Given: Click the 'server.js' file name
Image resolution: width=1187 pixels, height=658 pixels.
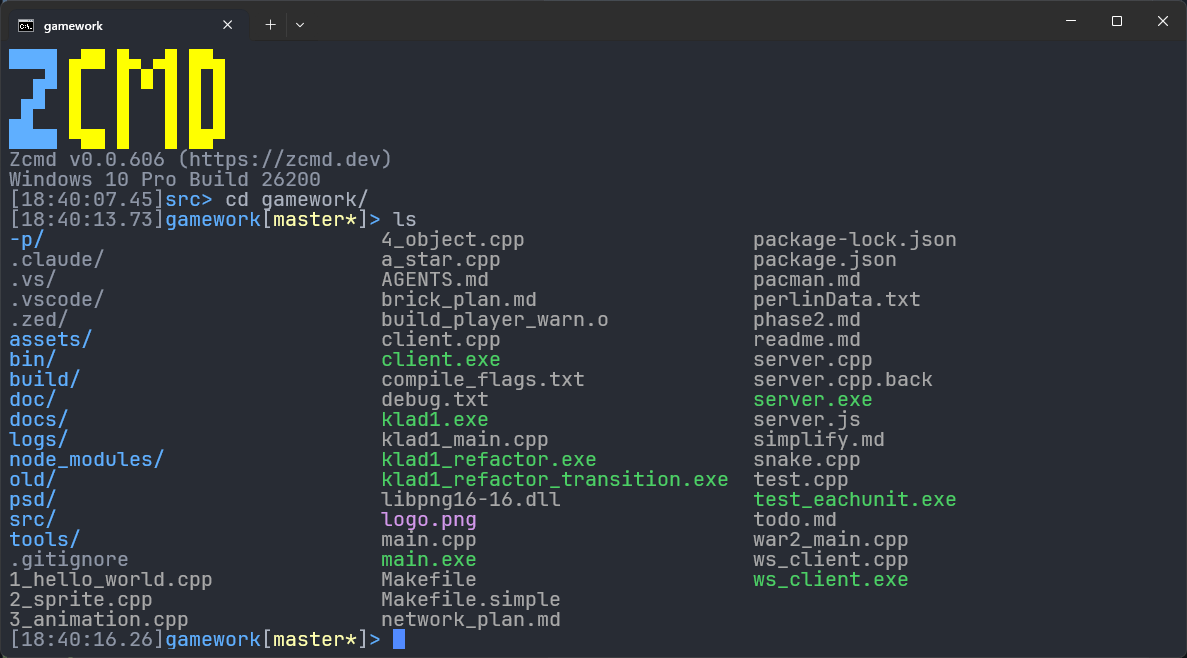Looking at the screenshot, I should [x=806, y=419].
